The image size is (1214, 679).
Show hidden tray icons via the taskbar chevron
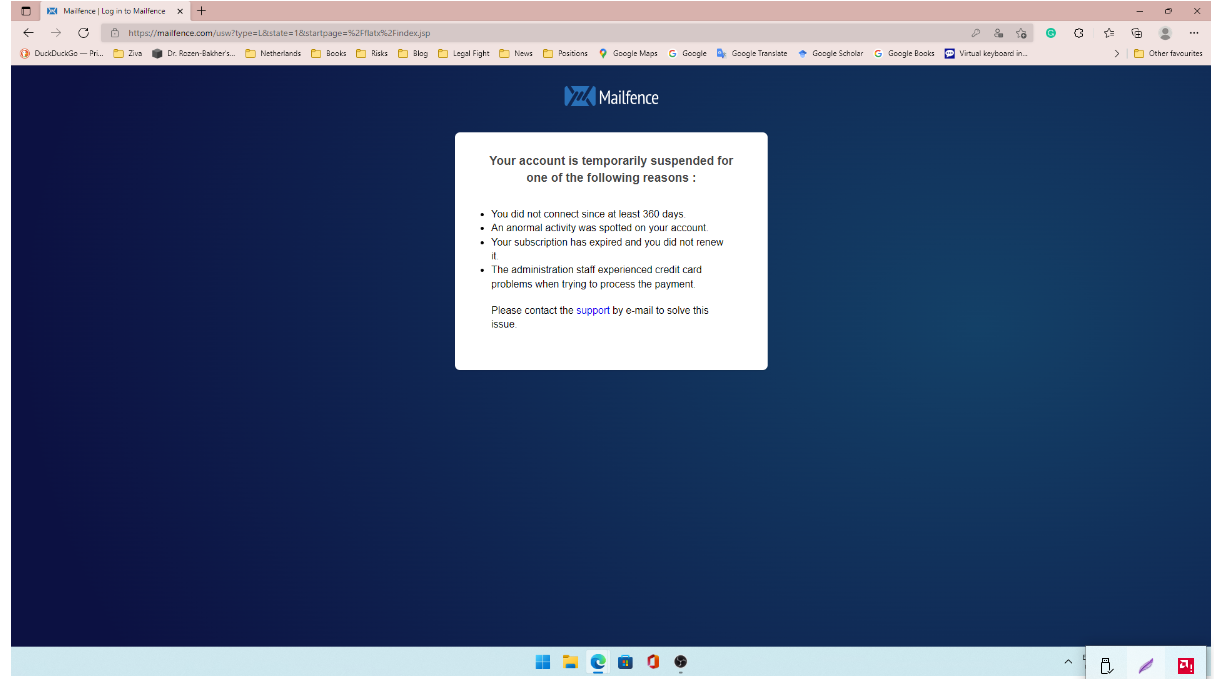tap(1068, 662)
